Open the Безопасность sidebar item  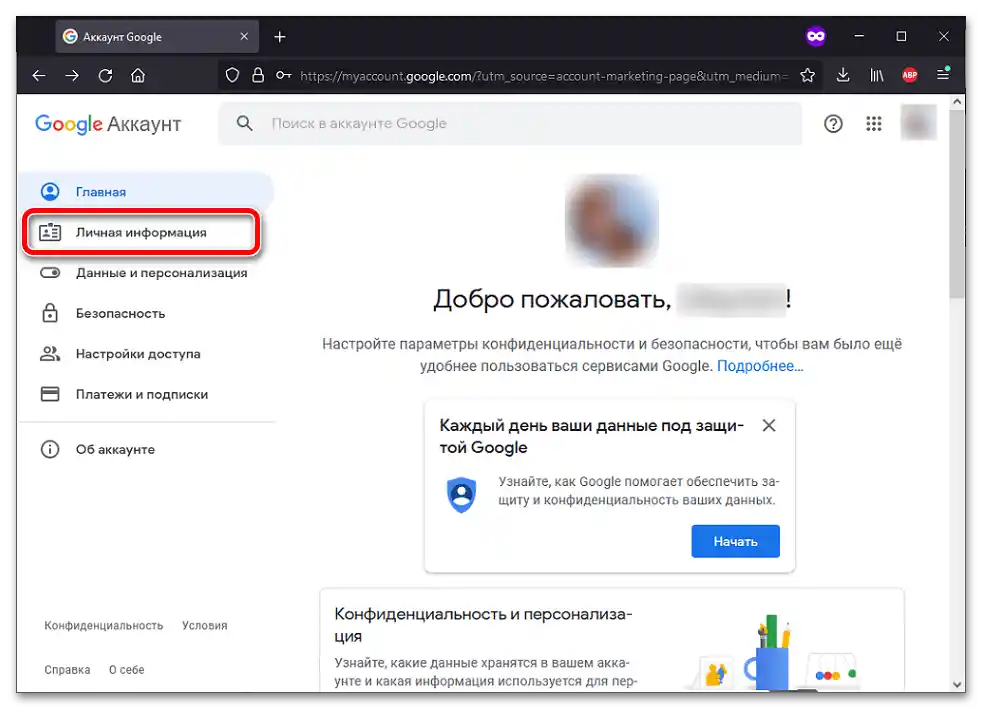(145, 313)
